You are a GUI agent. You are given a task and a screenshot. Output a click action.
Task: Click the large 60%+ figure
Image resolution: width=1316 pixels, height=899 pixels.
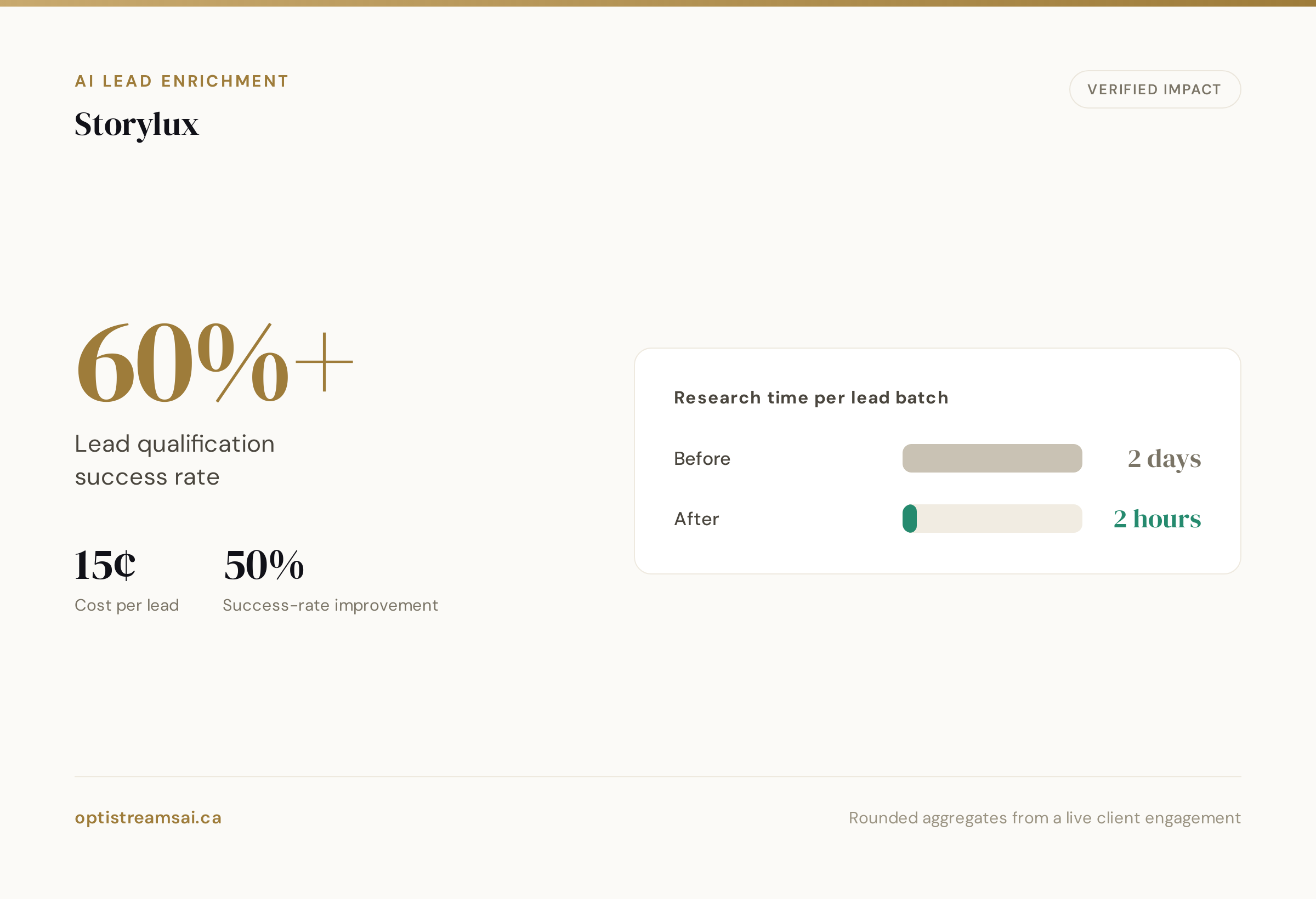[214, 362]
